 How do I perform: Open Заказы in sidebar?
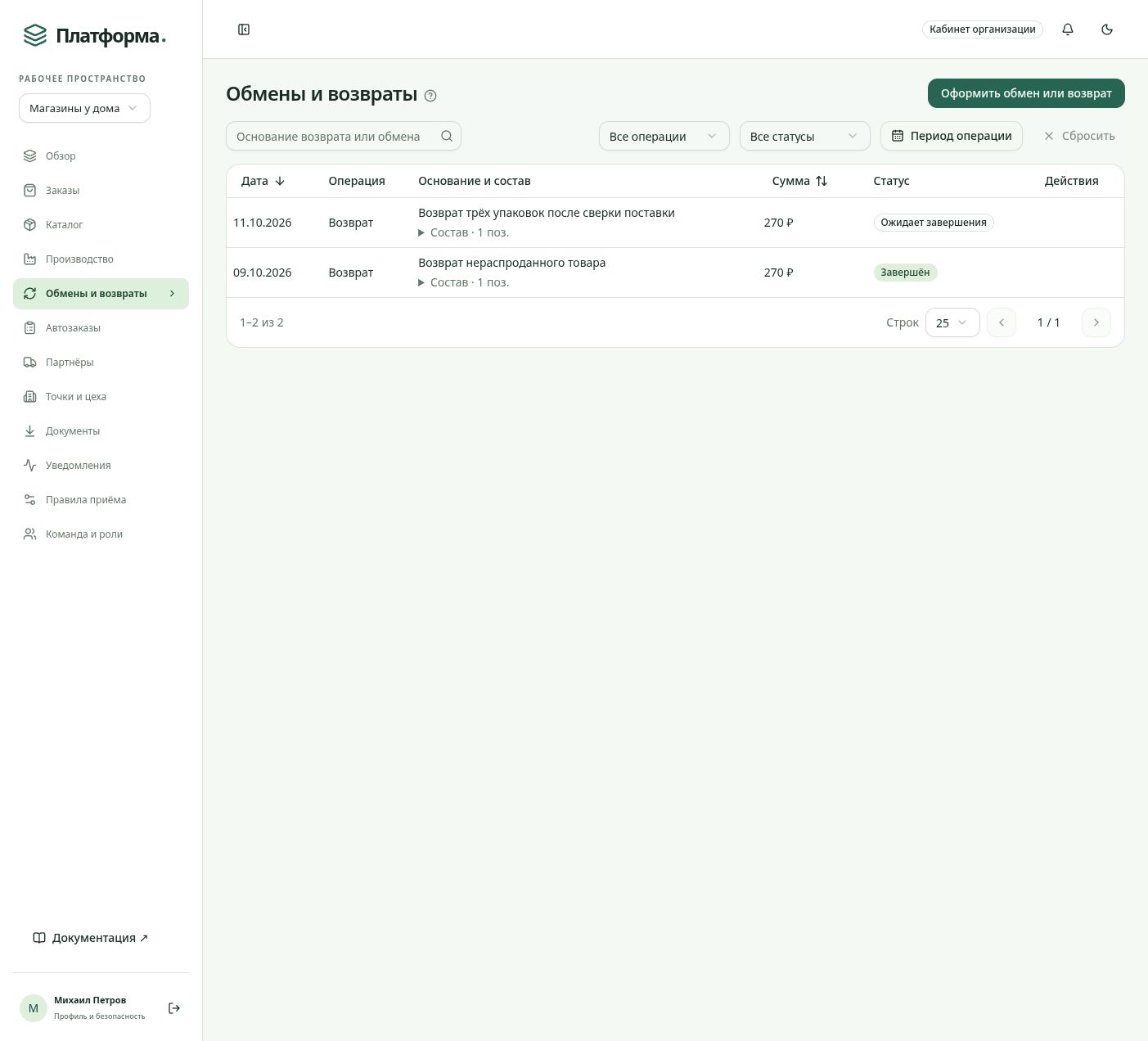(x=101, y=190)
